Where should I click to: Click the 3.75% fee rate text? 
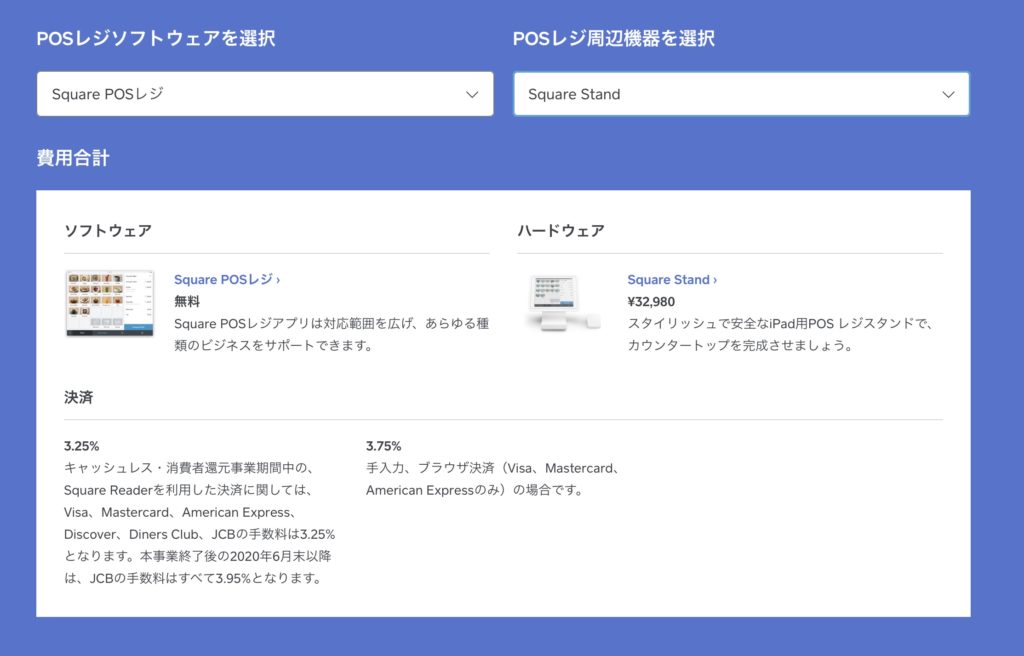(x=383, y=446)
